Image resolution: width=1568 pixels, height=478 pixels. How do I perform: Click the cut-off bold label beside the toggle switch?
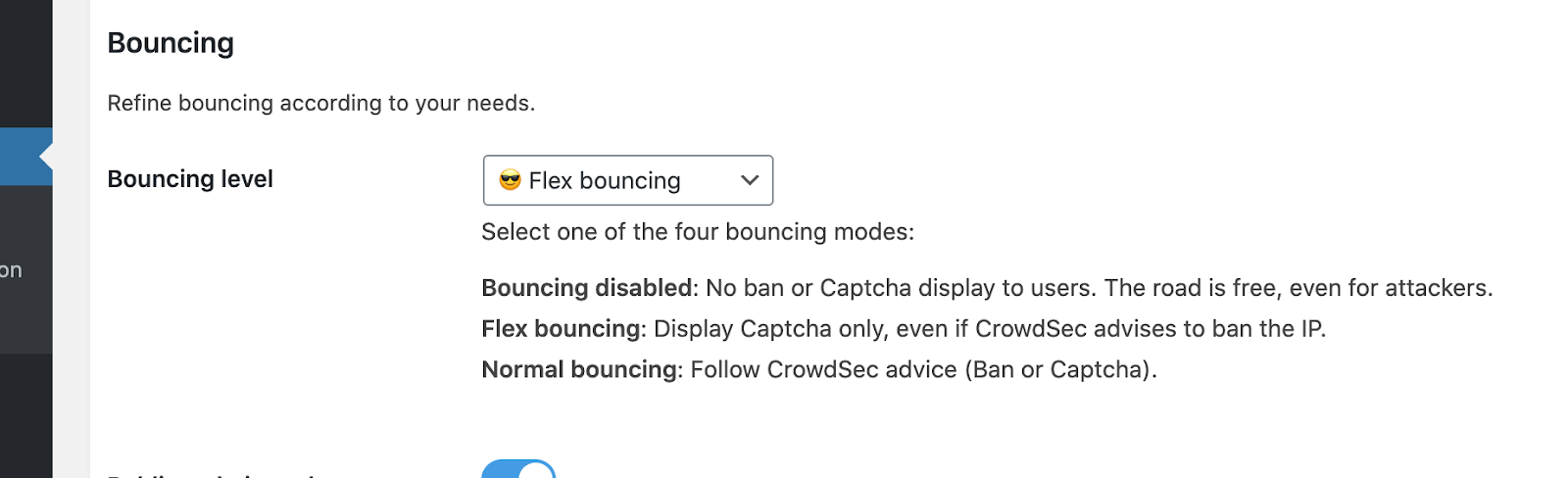coord(211,475)
